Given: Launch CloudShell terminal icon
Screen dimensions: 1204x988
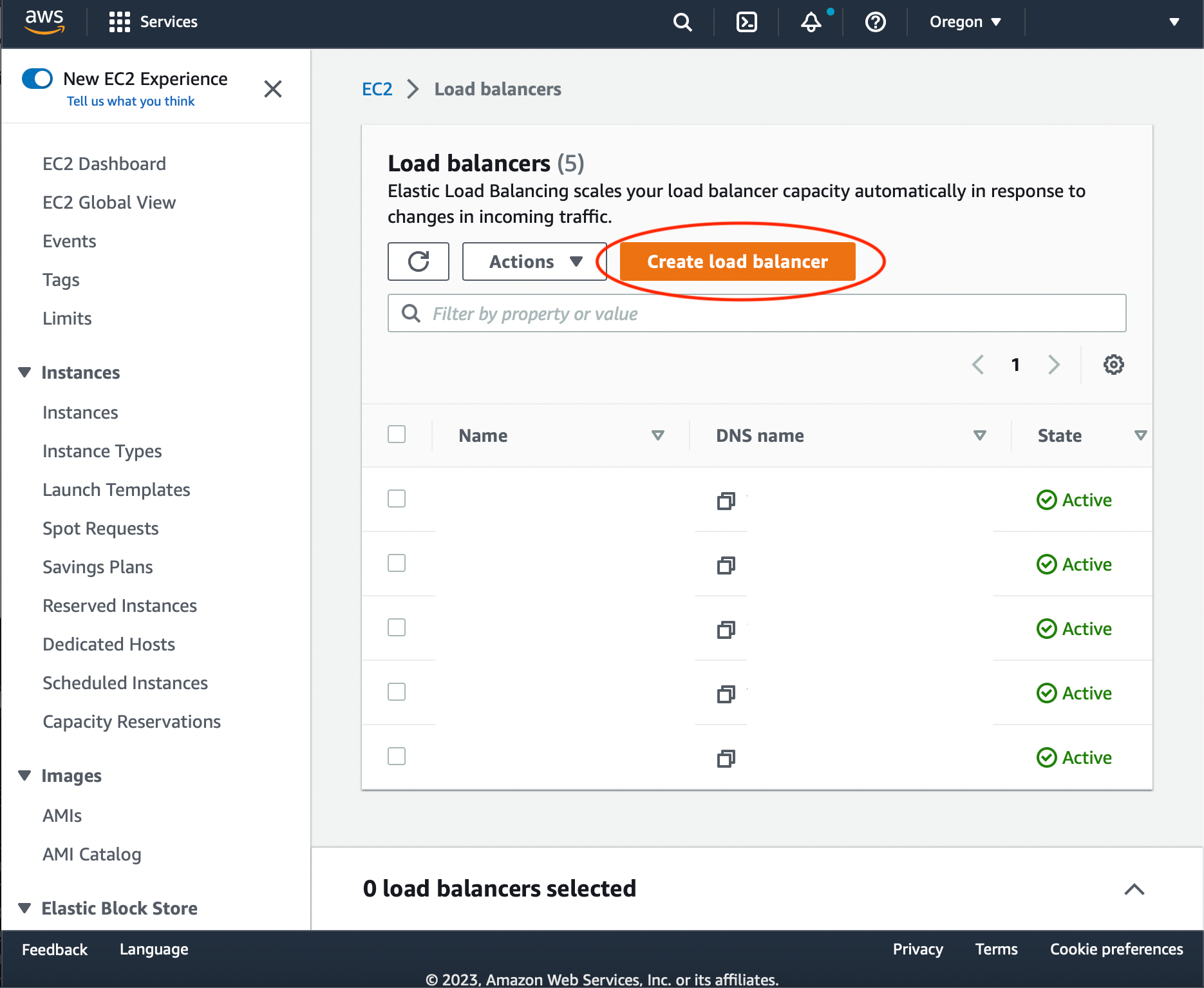Looking at the screenshot, I should click(x=747, y=23).
